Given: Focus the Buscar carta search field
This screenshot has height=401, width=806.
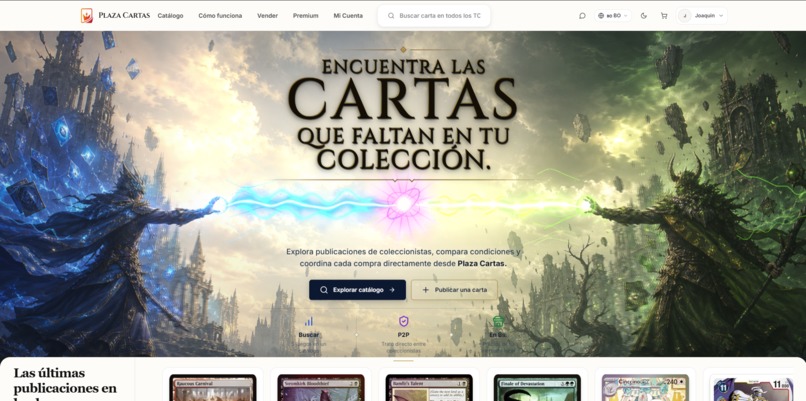Looking at the screenshot, I should [x=434, y=16].
